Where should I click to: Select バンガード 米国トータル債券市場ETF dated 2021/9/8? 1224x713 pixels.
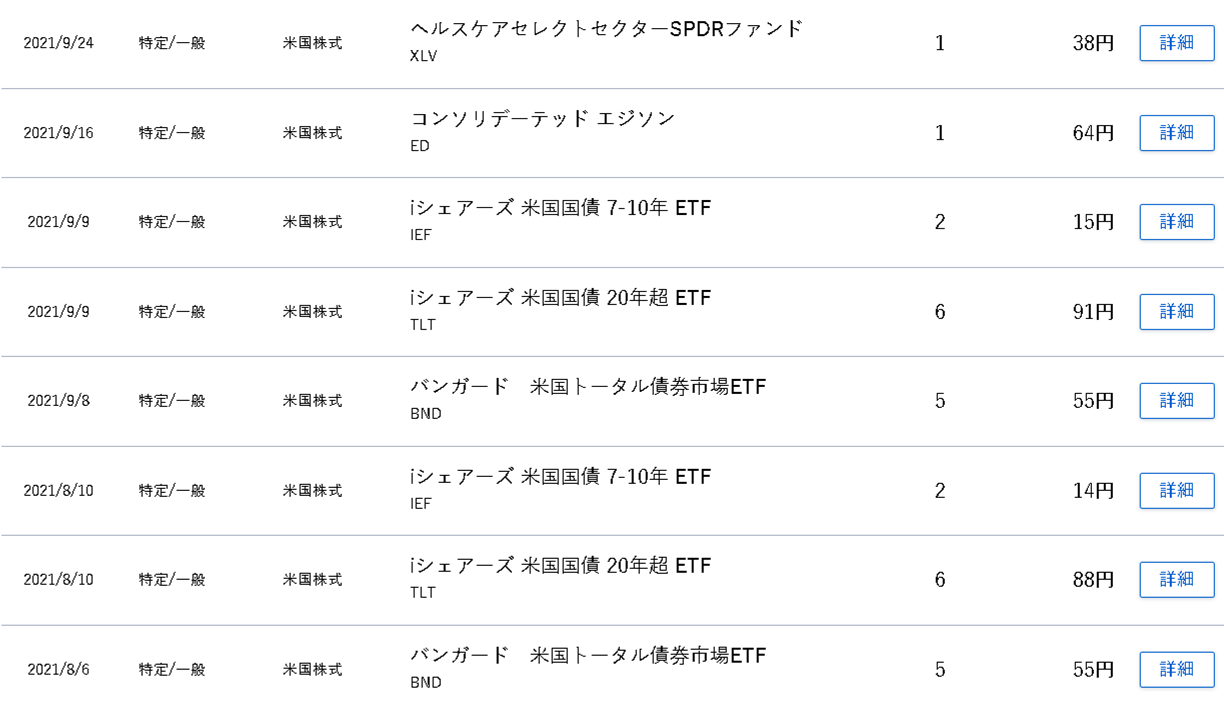coord(588,387)
